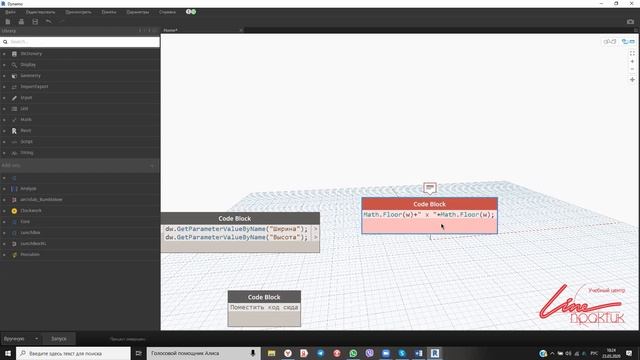Click the green notification indicator icon

pyautogui.click(x=194, y=12)
